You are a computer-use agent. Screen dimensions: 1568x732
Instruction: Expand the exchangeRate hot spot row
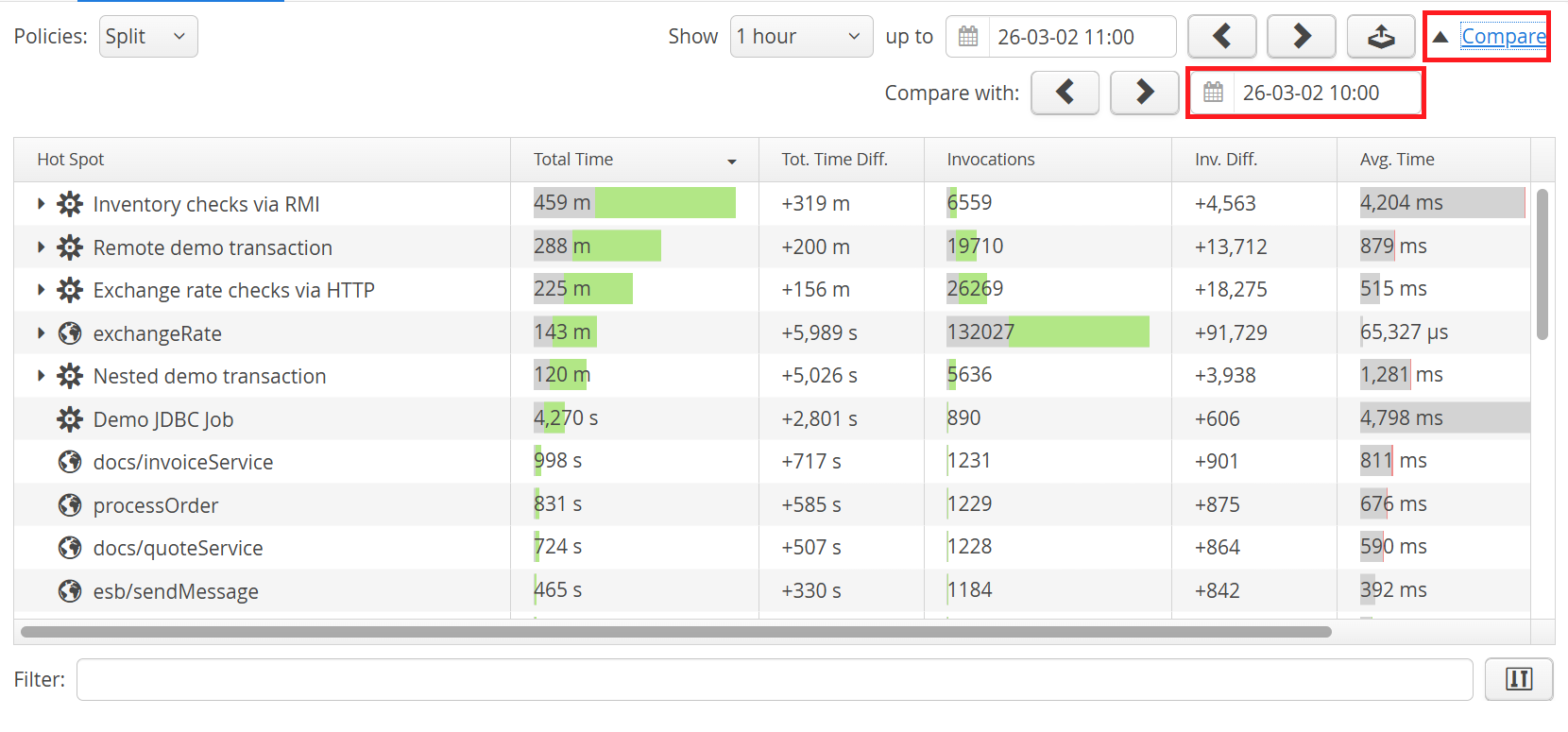coord(41,333)
